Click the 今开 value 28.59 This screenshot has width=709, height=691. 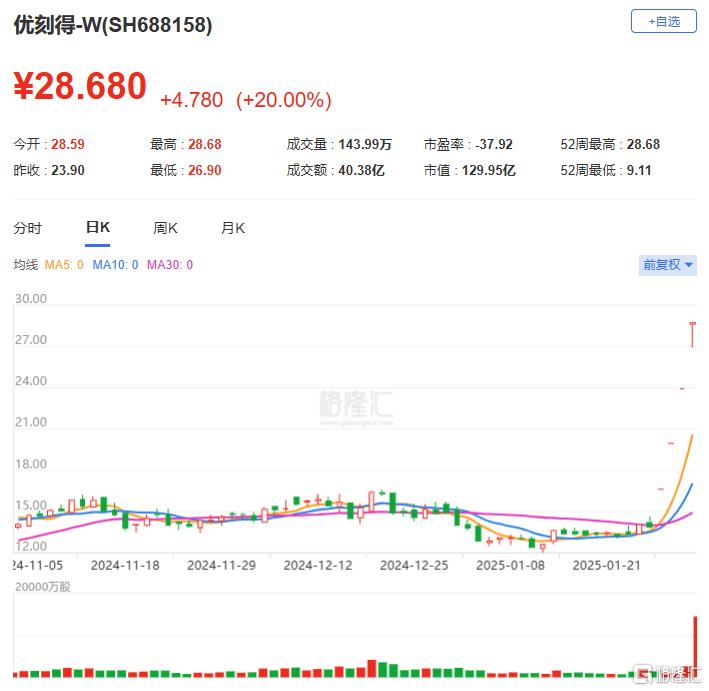[x=68, y=144]
